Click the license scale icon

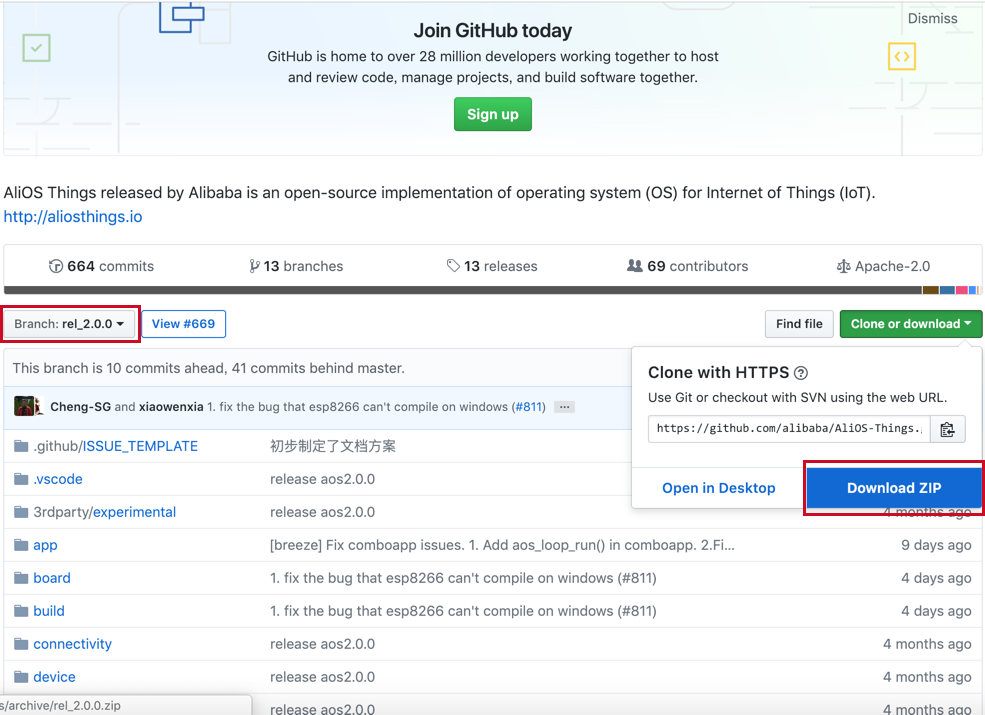[x=844, y=266]
